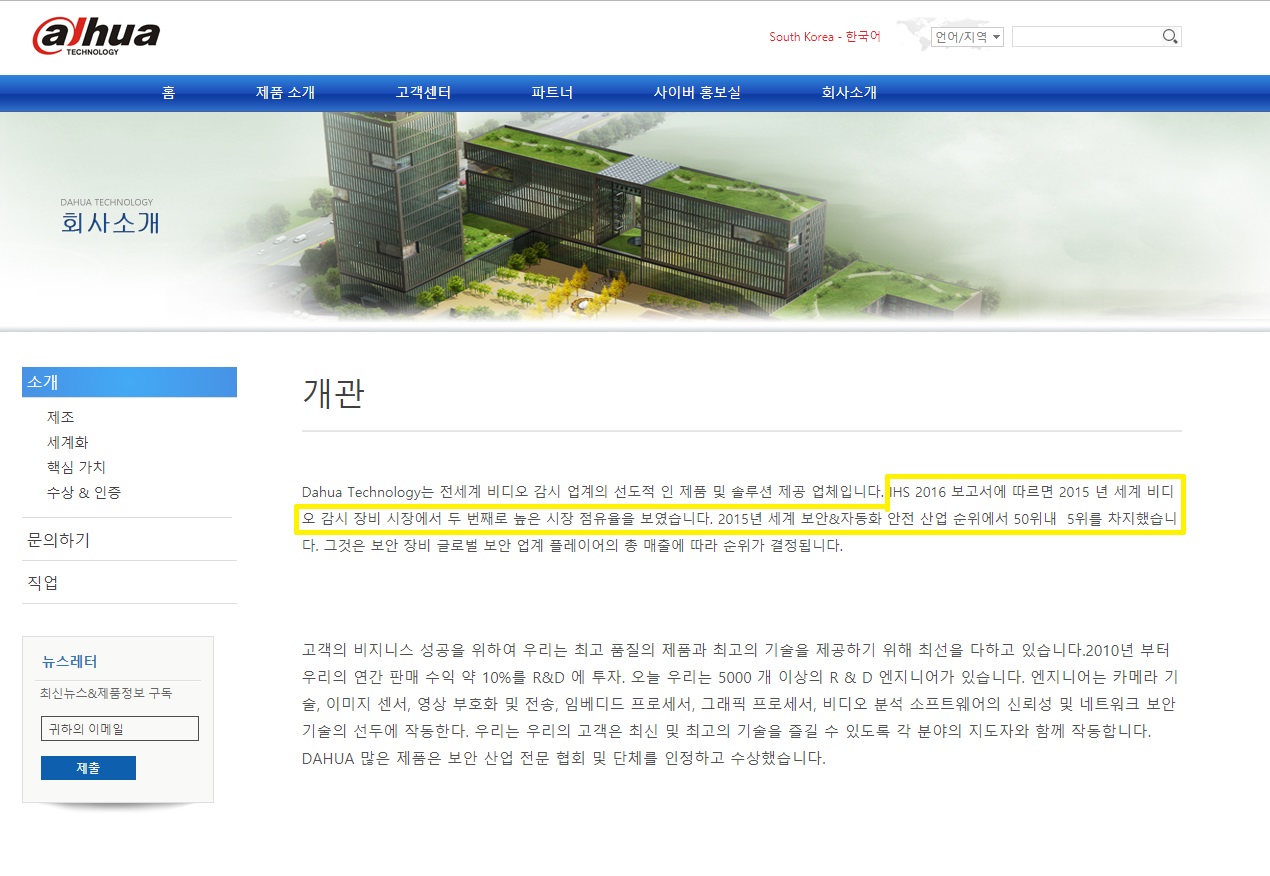Open the 홈 menu item

pos(168,93)
